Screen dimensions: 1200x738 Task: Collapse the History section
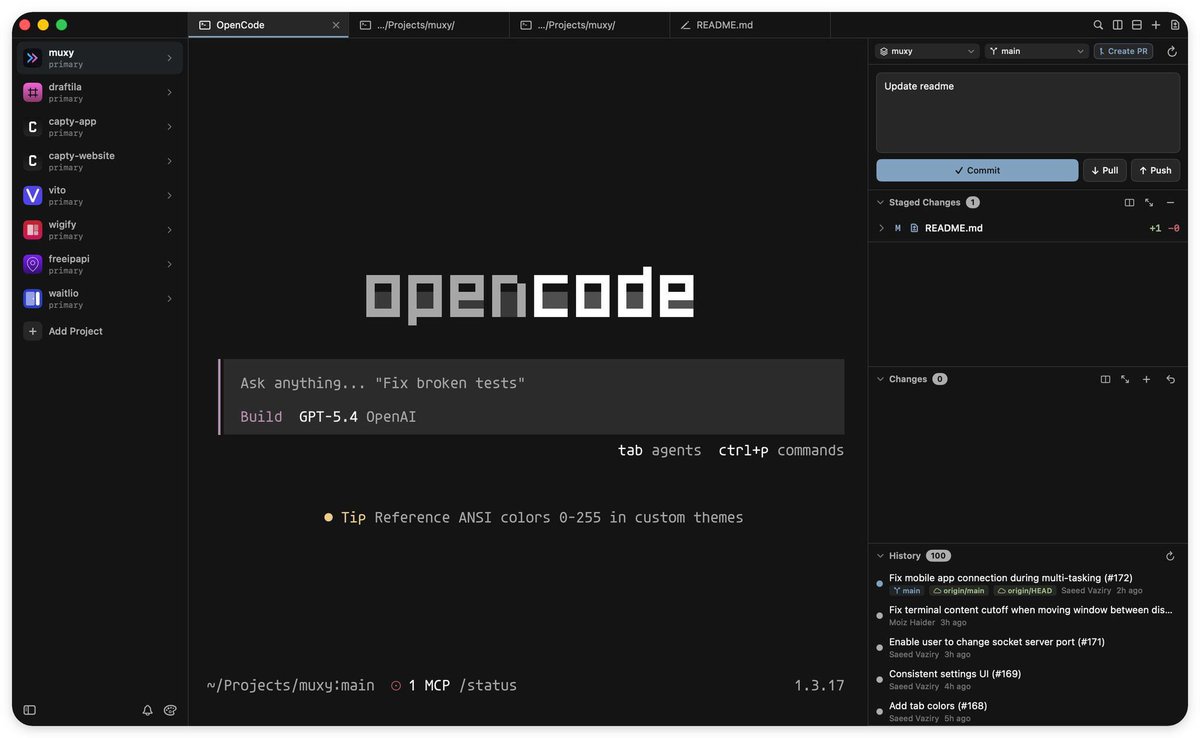tap(880, 556)
